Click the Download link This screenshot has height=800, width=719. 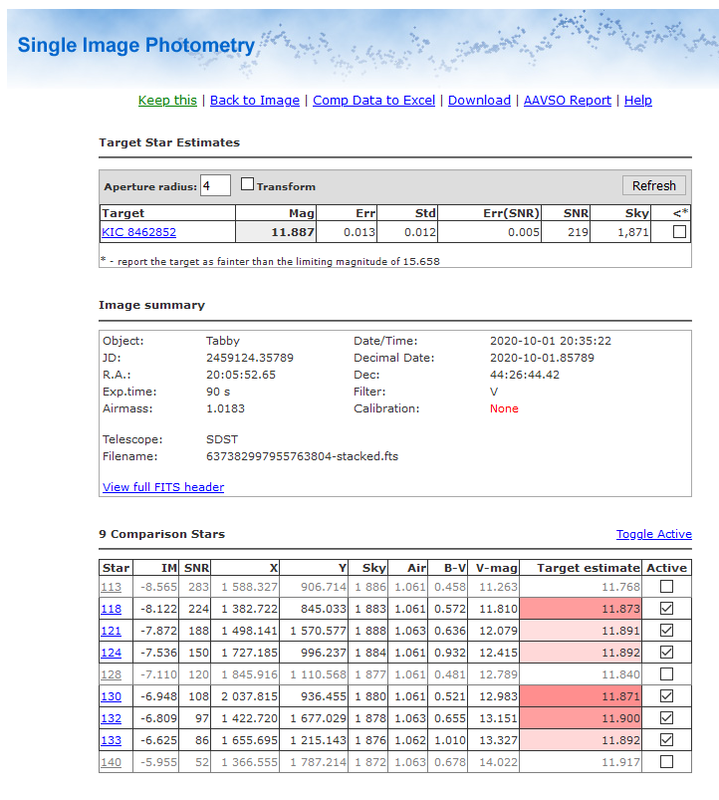[479, 101]
